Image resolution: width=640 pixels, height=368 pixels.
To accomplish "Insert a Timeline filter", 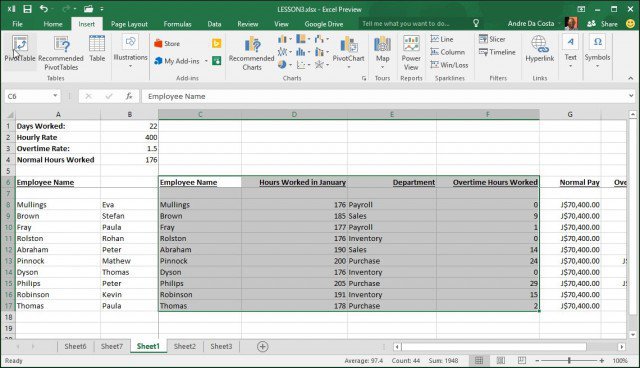I will [x=497, y=52].
